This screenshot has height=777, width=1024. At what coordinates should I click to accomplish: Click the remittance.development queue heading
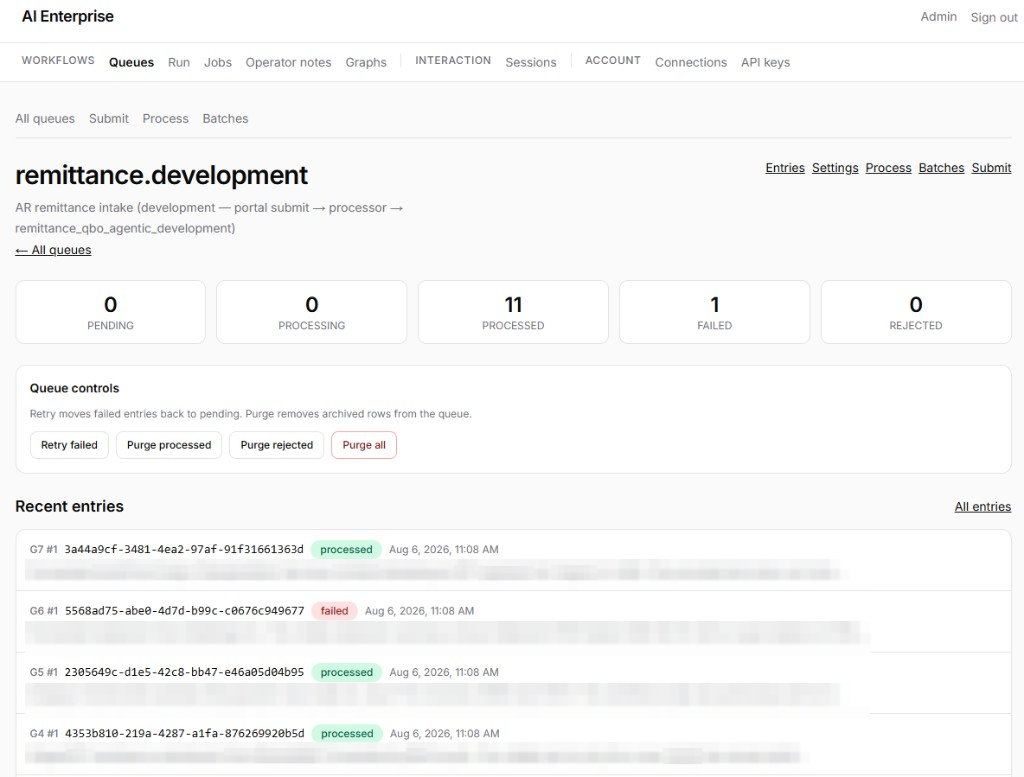[x=161, y=175]
